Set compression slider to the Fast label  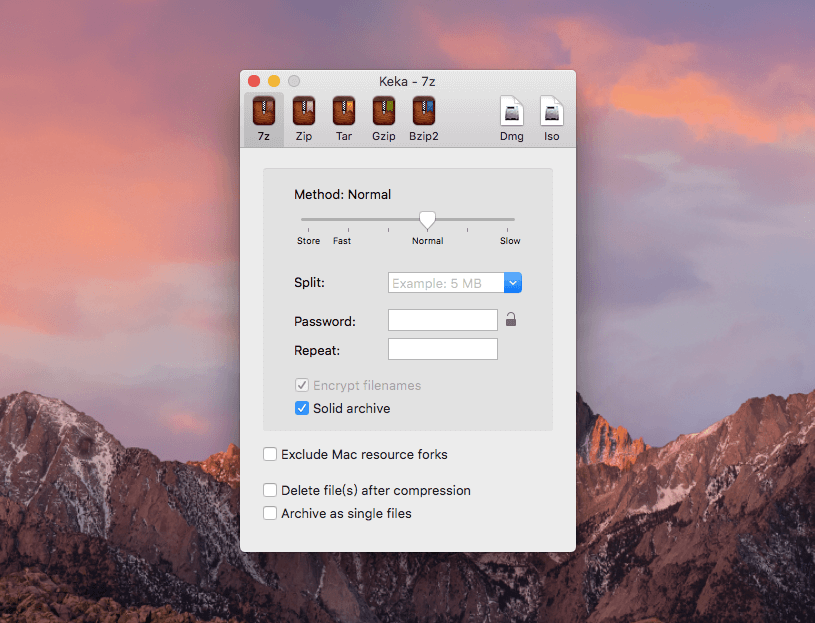pyautogui.click(x=342, y=241)
